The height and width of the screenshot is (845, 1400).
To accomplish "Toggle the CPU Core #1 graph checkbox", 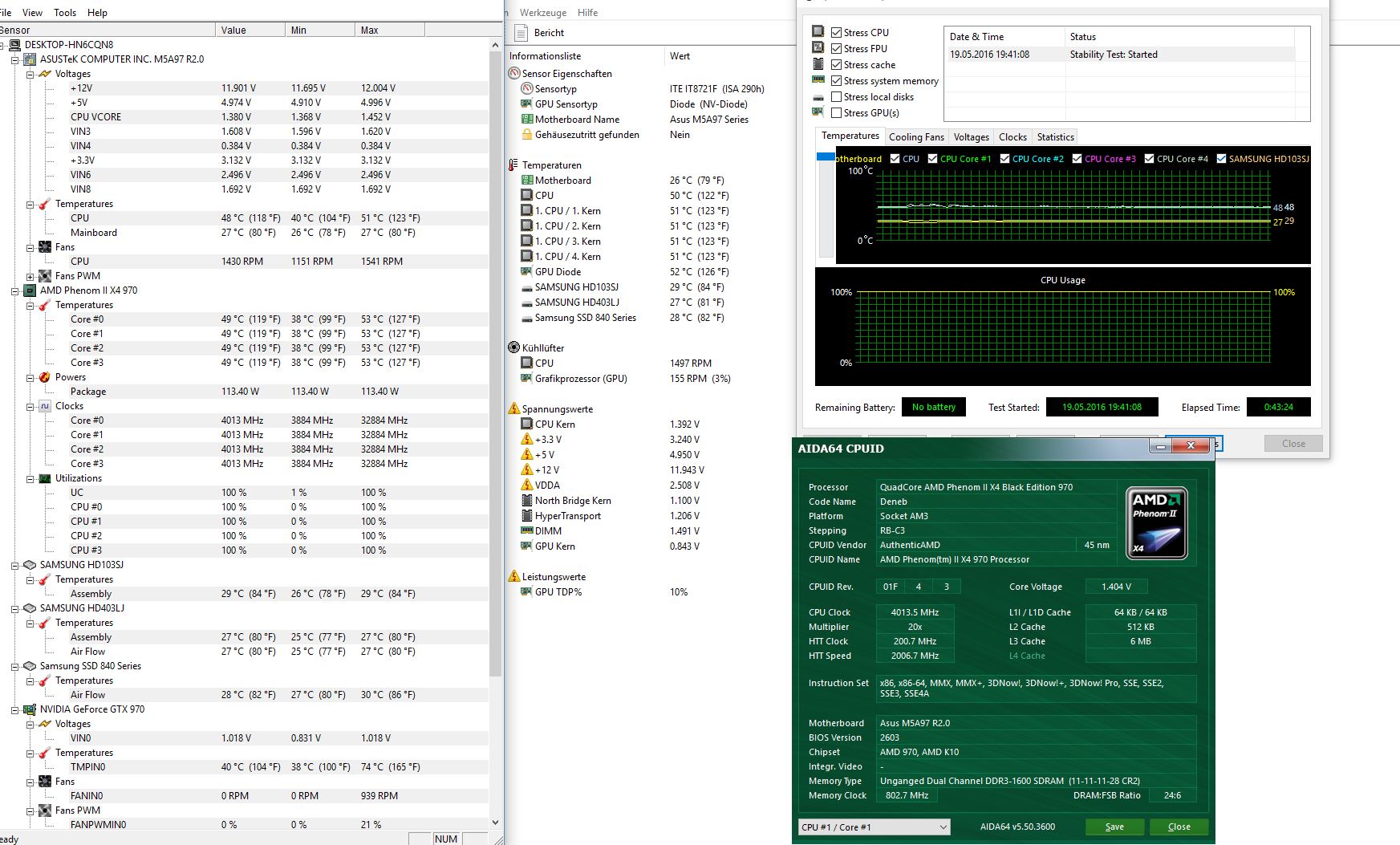I will [933, 159].
